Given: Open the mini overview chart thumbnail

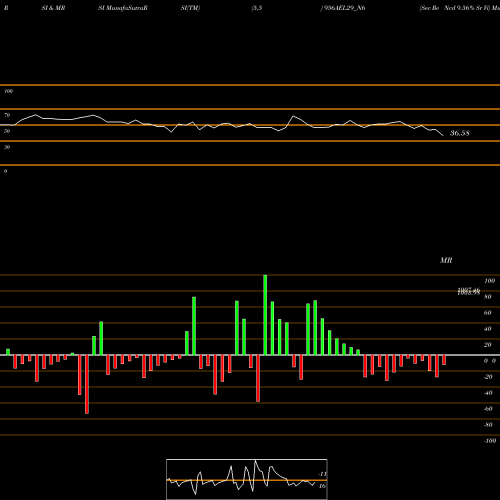Looking at the screenshot, I should pyautogui.click(x=247, y=479).
